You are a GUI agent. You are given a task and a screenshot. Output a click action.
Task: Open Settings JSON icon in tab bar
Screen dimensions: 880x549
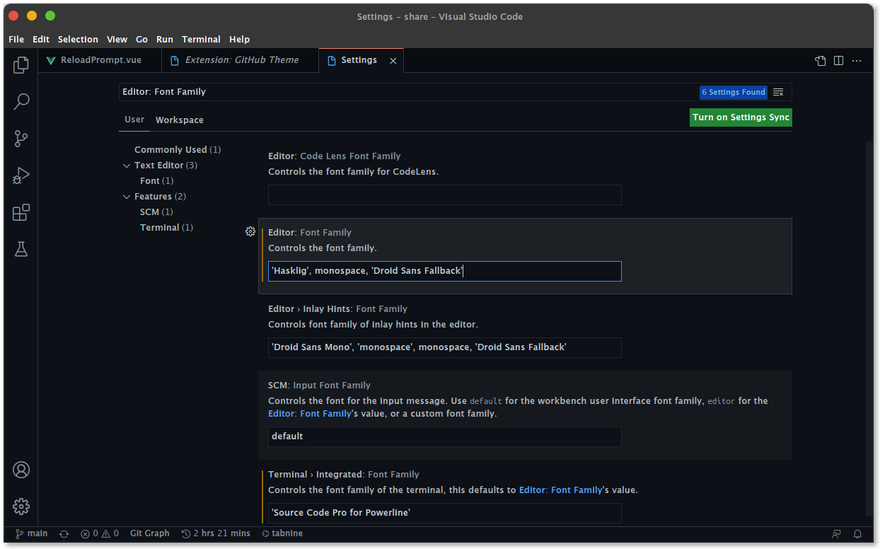(x=820, y=61)
